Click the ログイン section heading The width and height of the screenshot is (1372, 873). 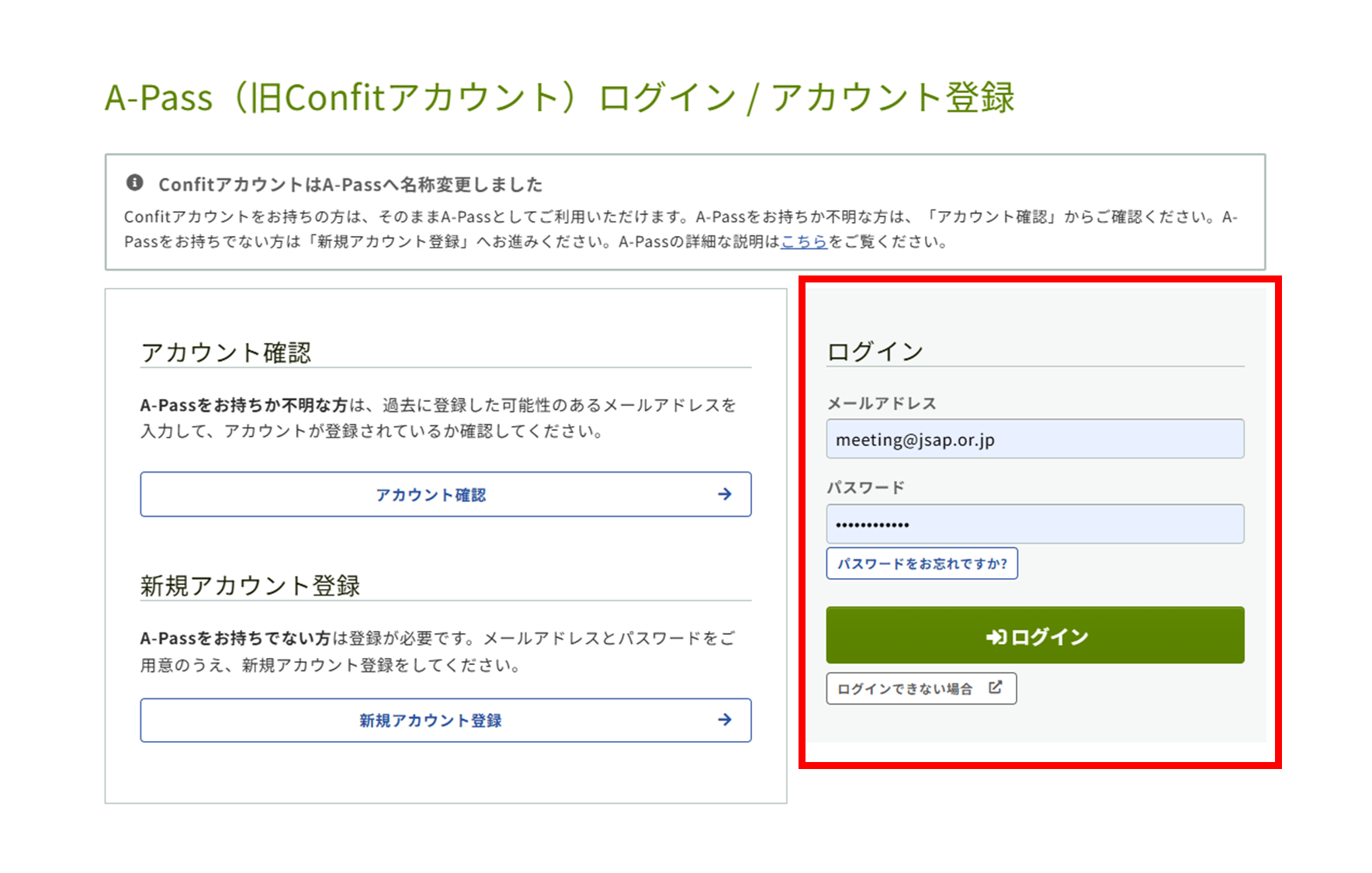coord(875,352)
